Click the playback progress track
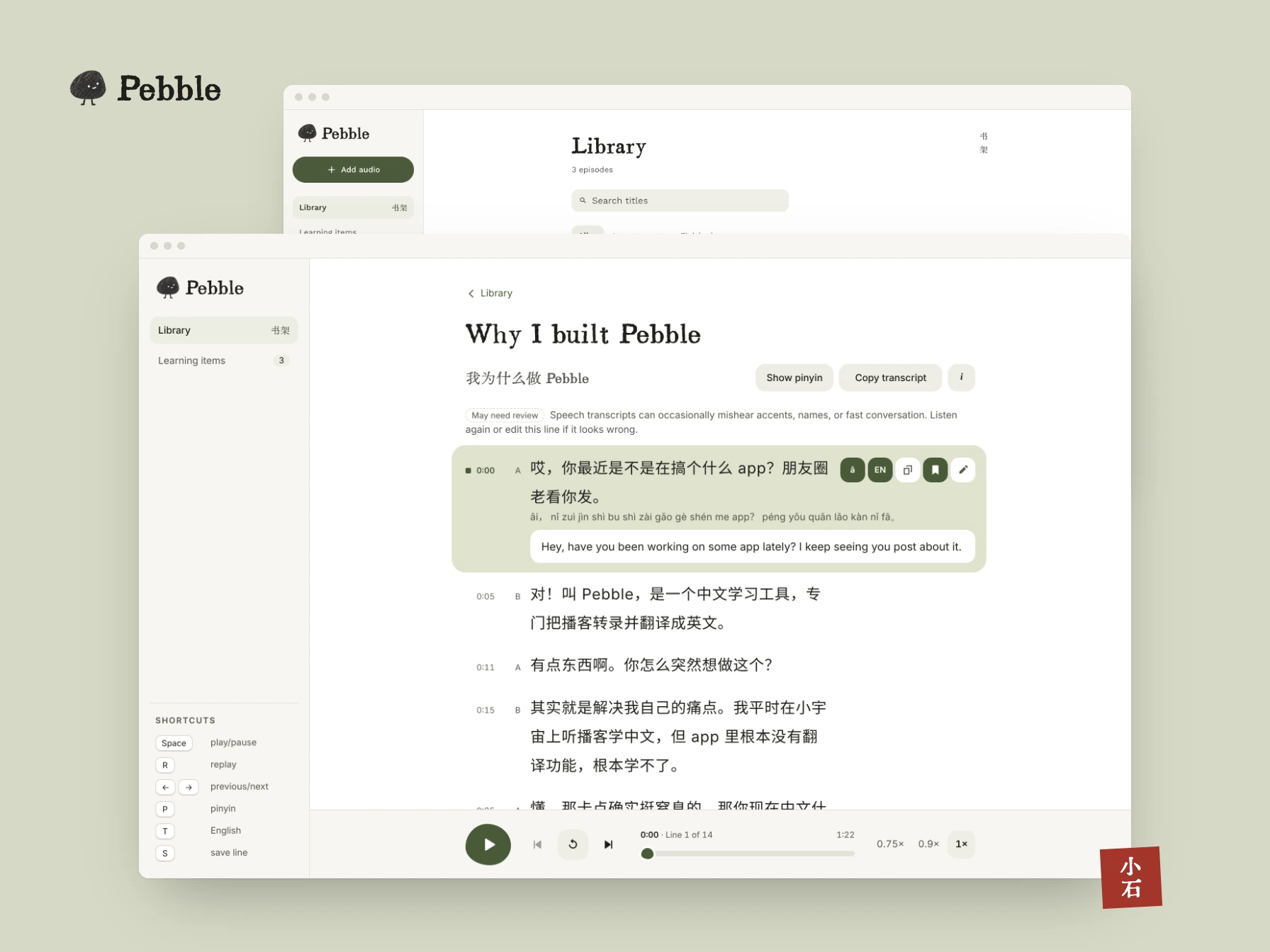1270x952 pixels. [748, 854]
